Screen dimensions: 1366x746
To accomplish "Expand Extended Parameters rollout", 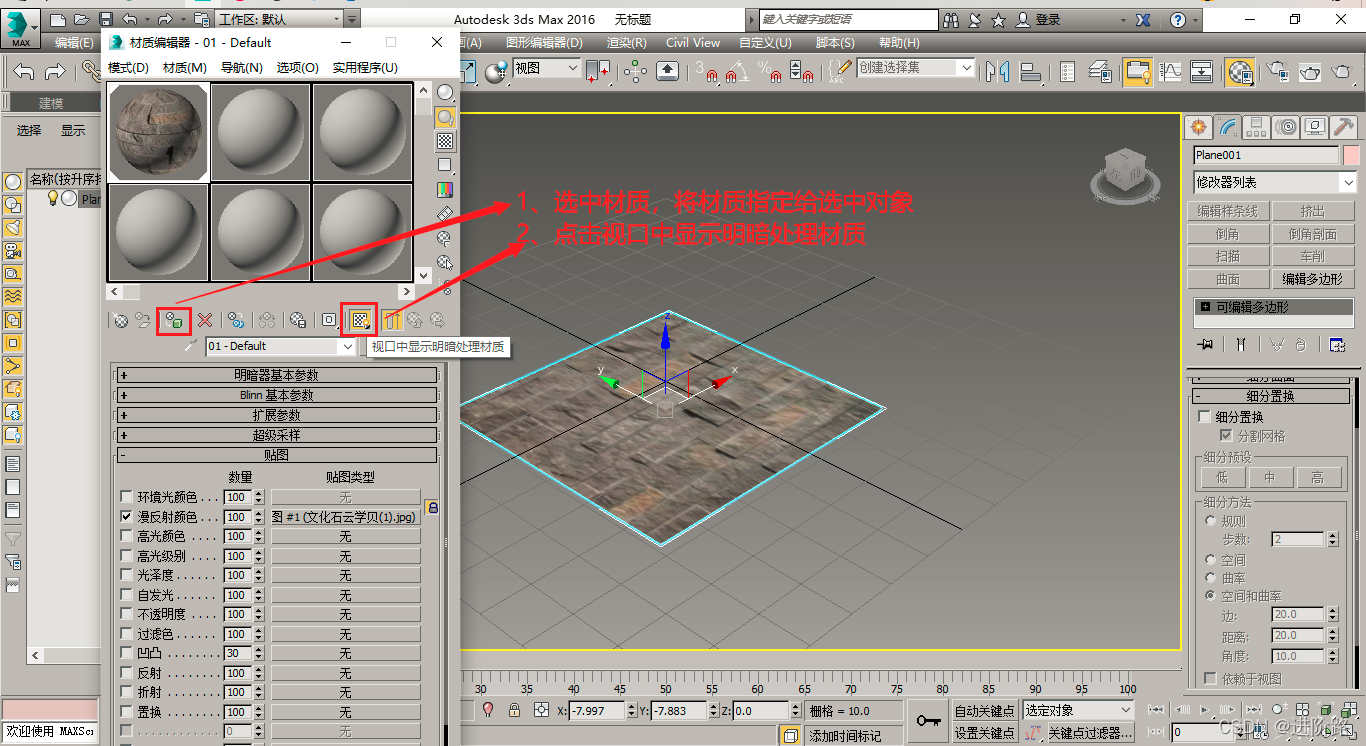I will [x=277, y=415].
